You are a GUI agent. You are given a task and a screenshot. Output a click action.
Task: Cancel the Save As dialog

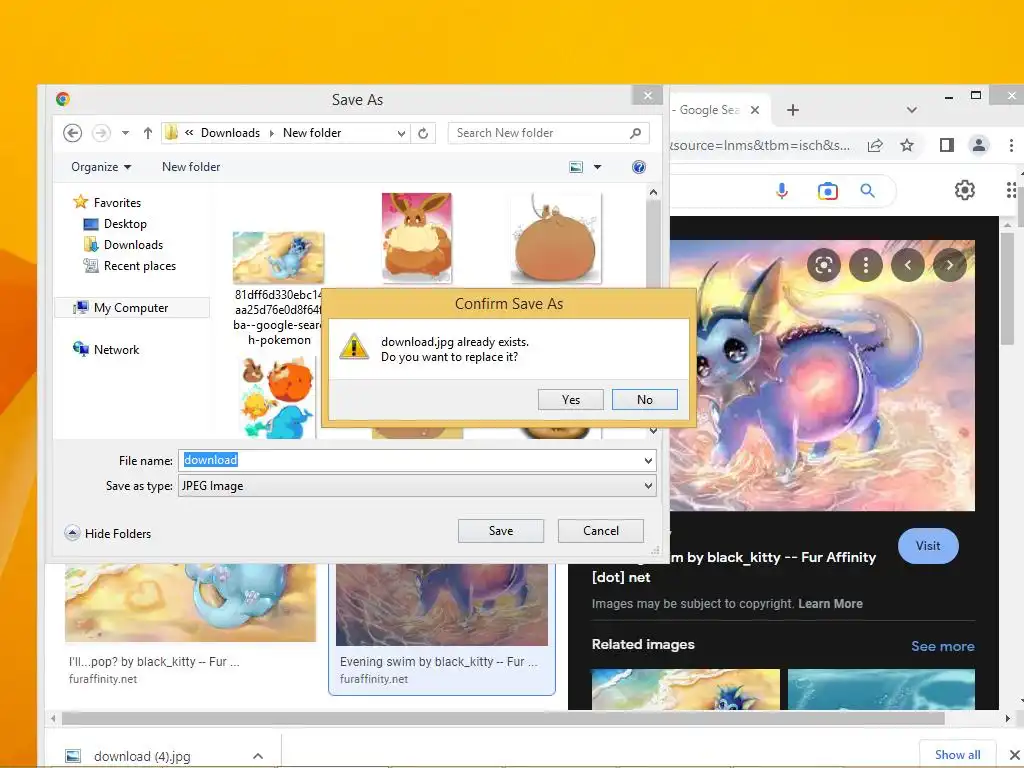601,531
